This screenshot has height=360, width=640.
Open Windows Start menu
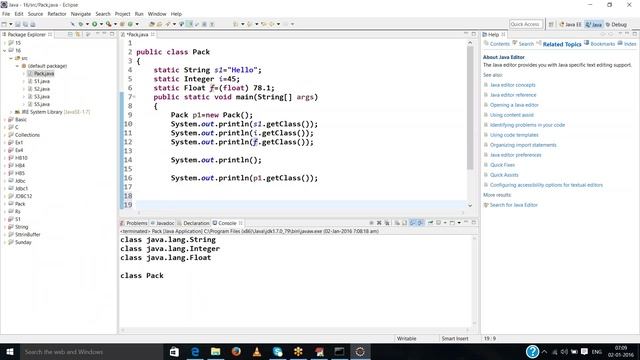pos(10,351)
